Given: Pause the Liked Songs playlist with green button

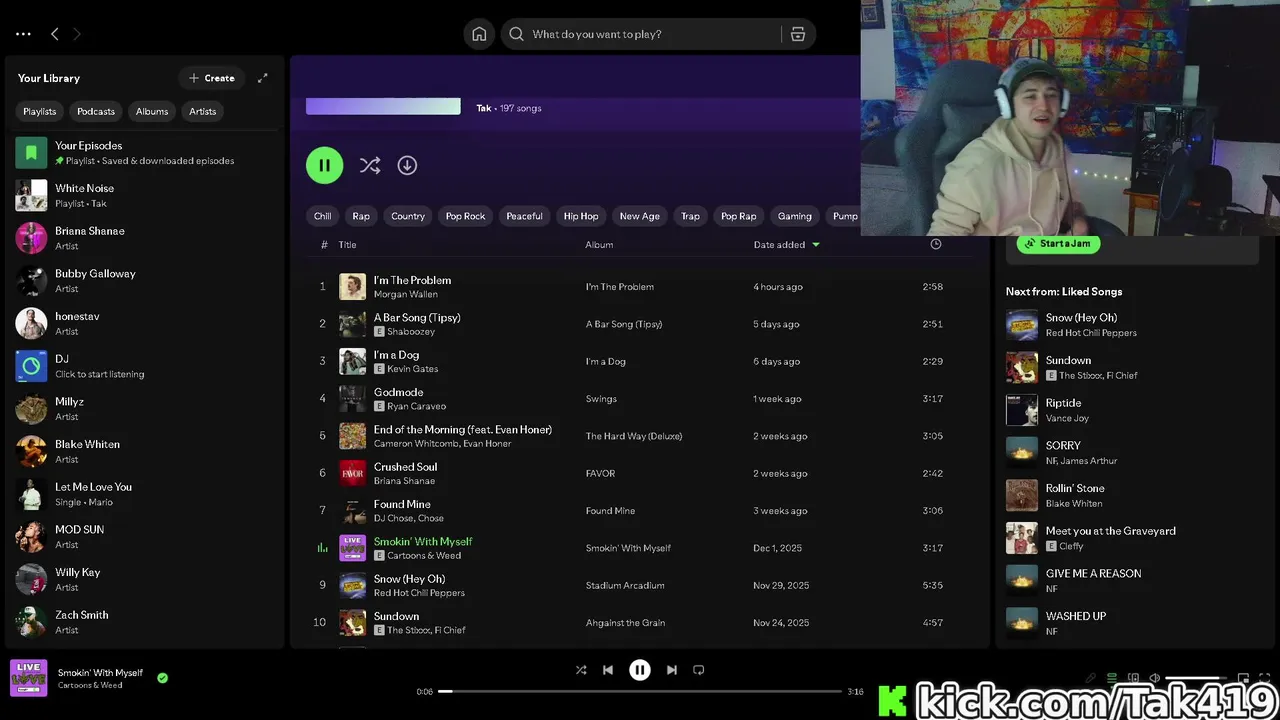Looking at the screenshot, I should click(324, 165).
